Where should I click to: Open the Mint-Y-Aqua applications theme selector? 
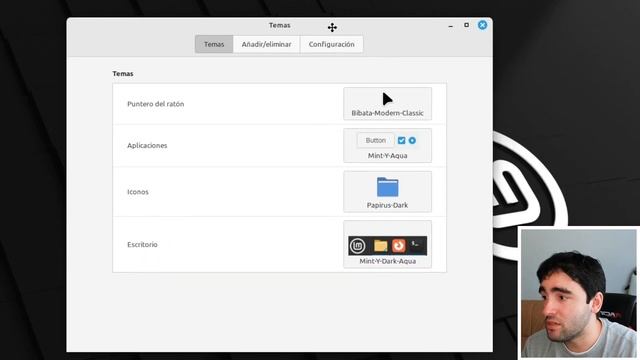[387, 145]
